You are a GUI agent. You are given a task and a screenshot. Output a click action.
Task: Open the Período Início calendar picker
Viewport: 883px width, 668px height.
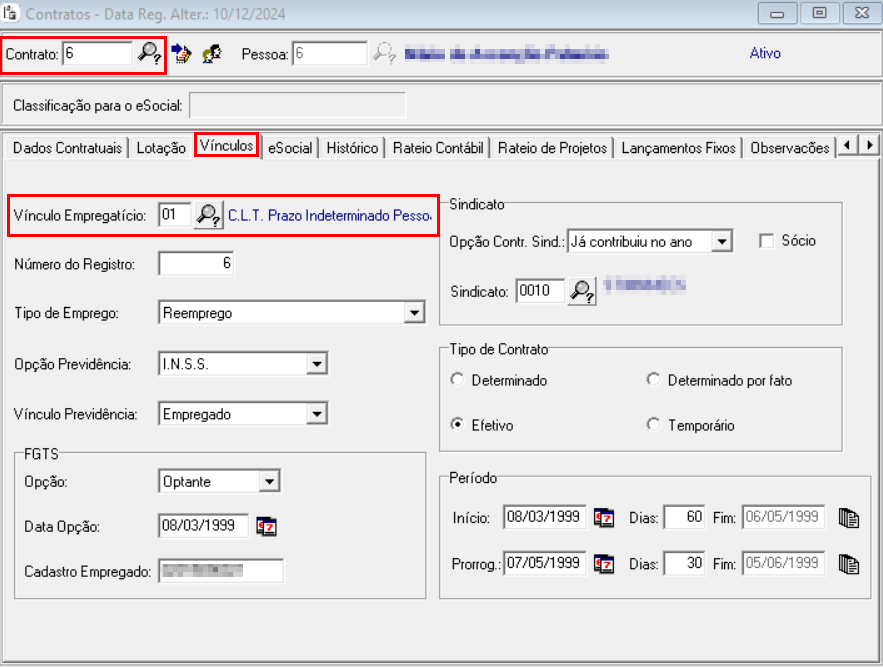(x=604, y=518)
